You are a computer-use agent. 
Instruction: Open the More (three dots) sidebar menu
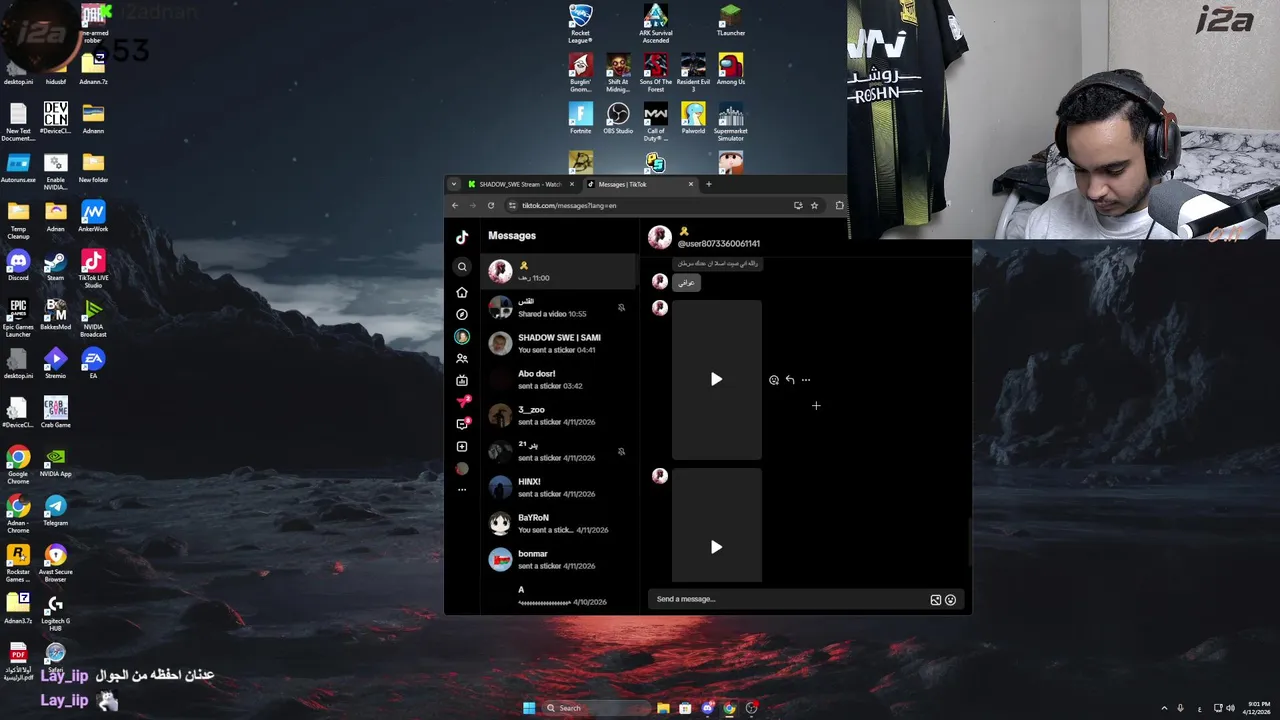[x=462, y=490]
